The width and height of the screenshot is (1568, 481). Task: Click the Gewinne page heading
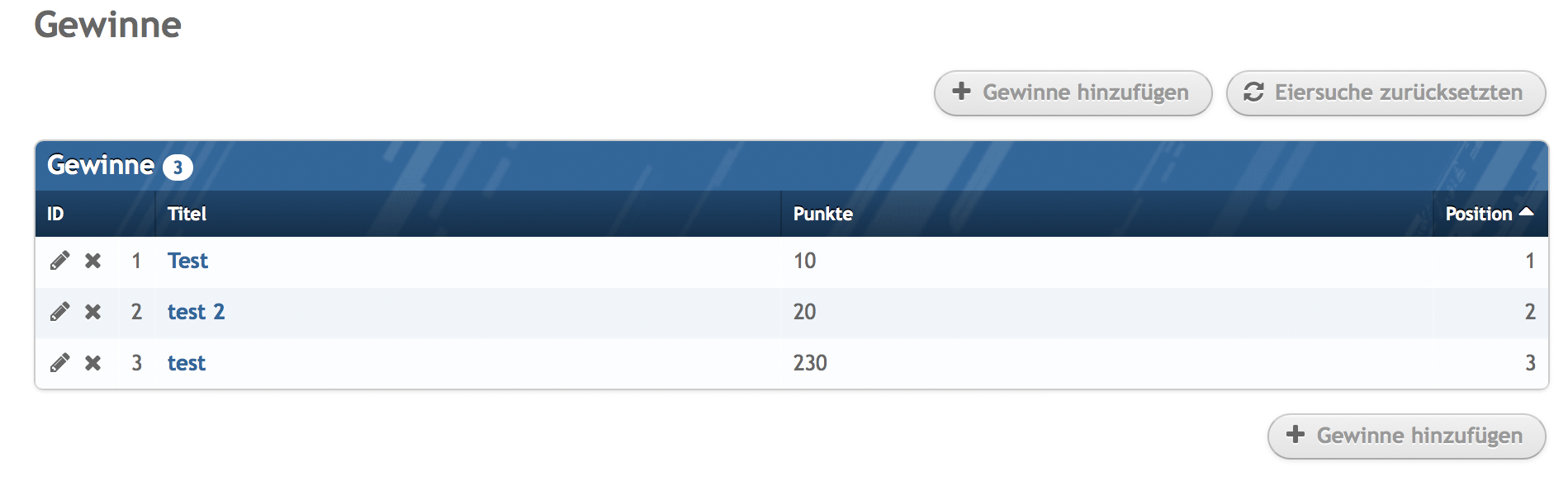coord(108,25)
